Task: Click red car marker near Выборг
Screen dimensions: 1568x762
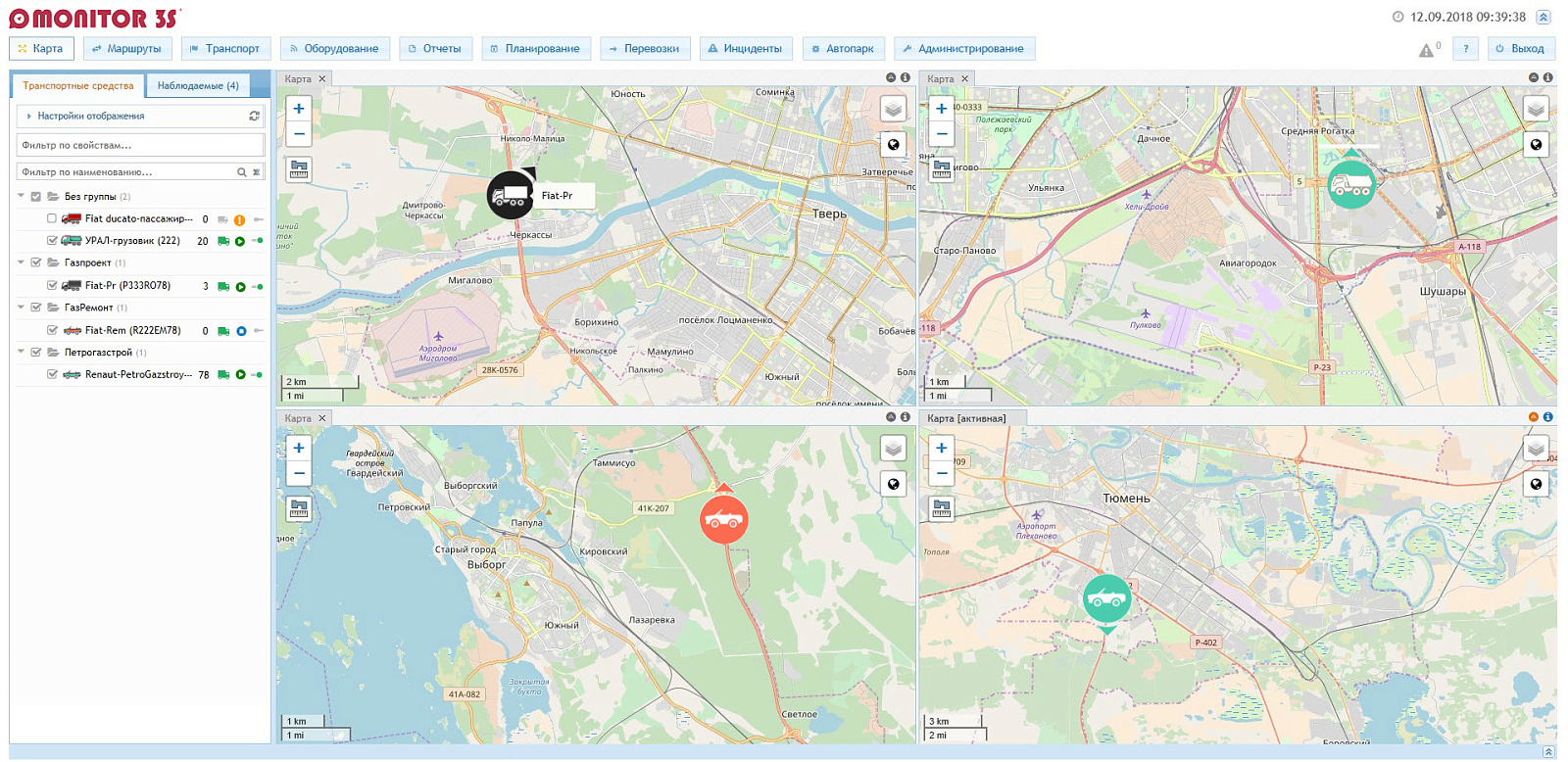Action: tap(724, 519)
